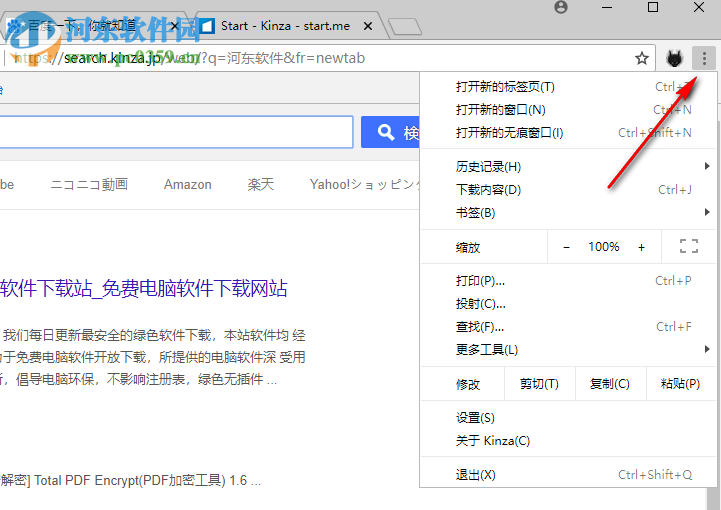Image resolution: width=721 pixels, height=510 pixels.
Task: Open the Yahoo!ショッピング search link
Action: point(365,184)
